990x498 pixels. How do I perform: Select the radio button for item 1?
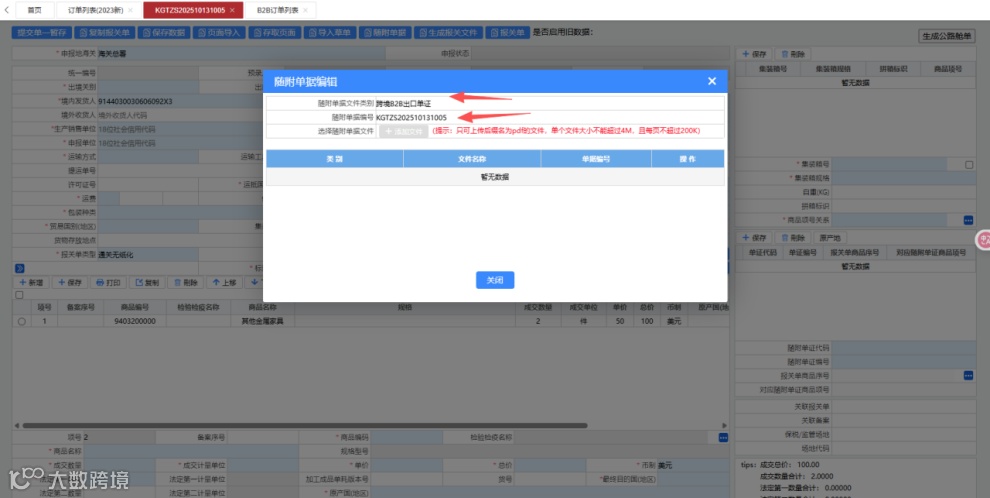[x=22, y=321]
